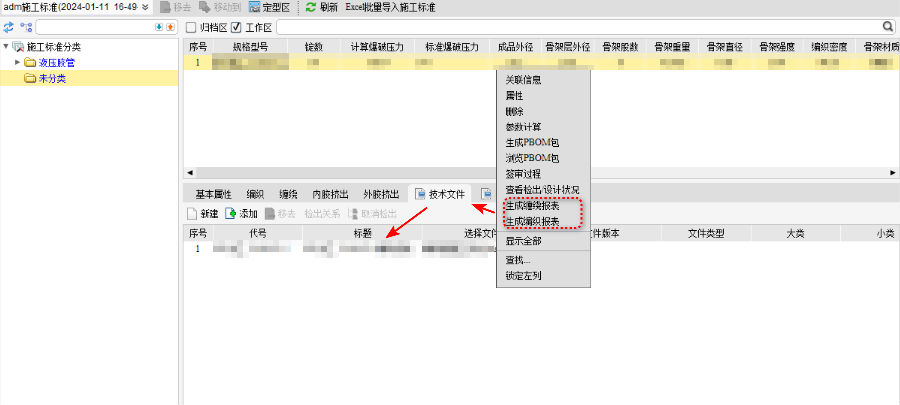Click the 定型区 toolbar icon
This screenshot has width=900, height=405.
point(255,7)
